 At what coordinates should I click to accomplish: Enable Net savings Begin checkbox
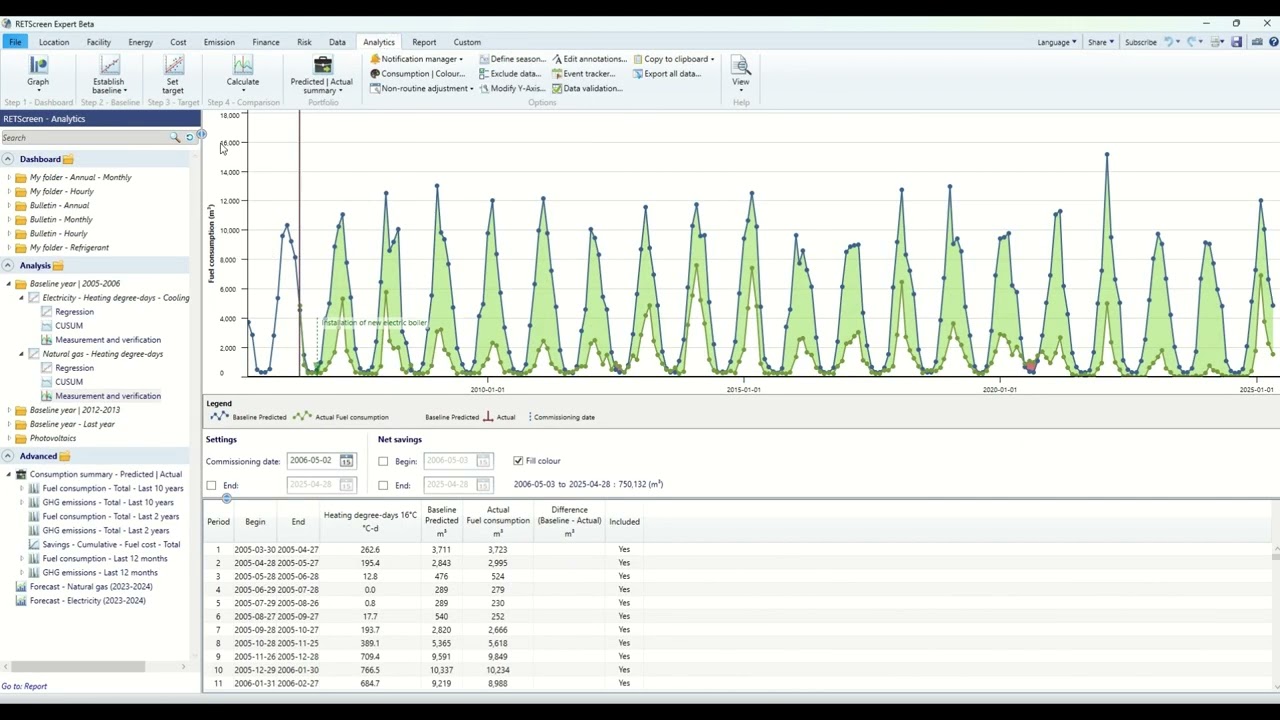point(383,461)
